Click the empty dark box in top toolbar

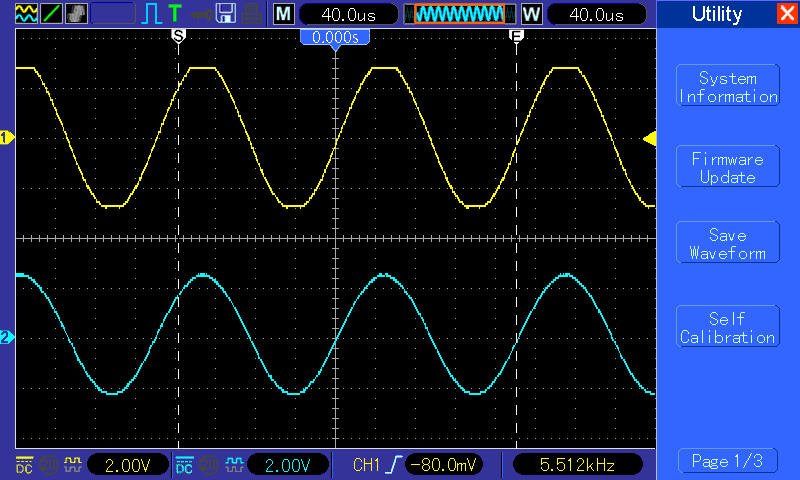coord(113,14)
